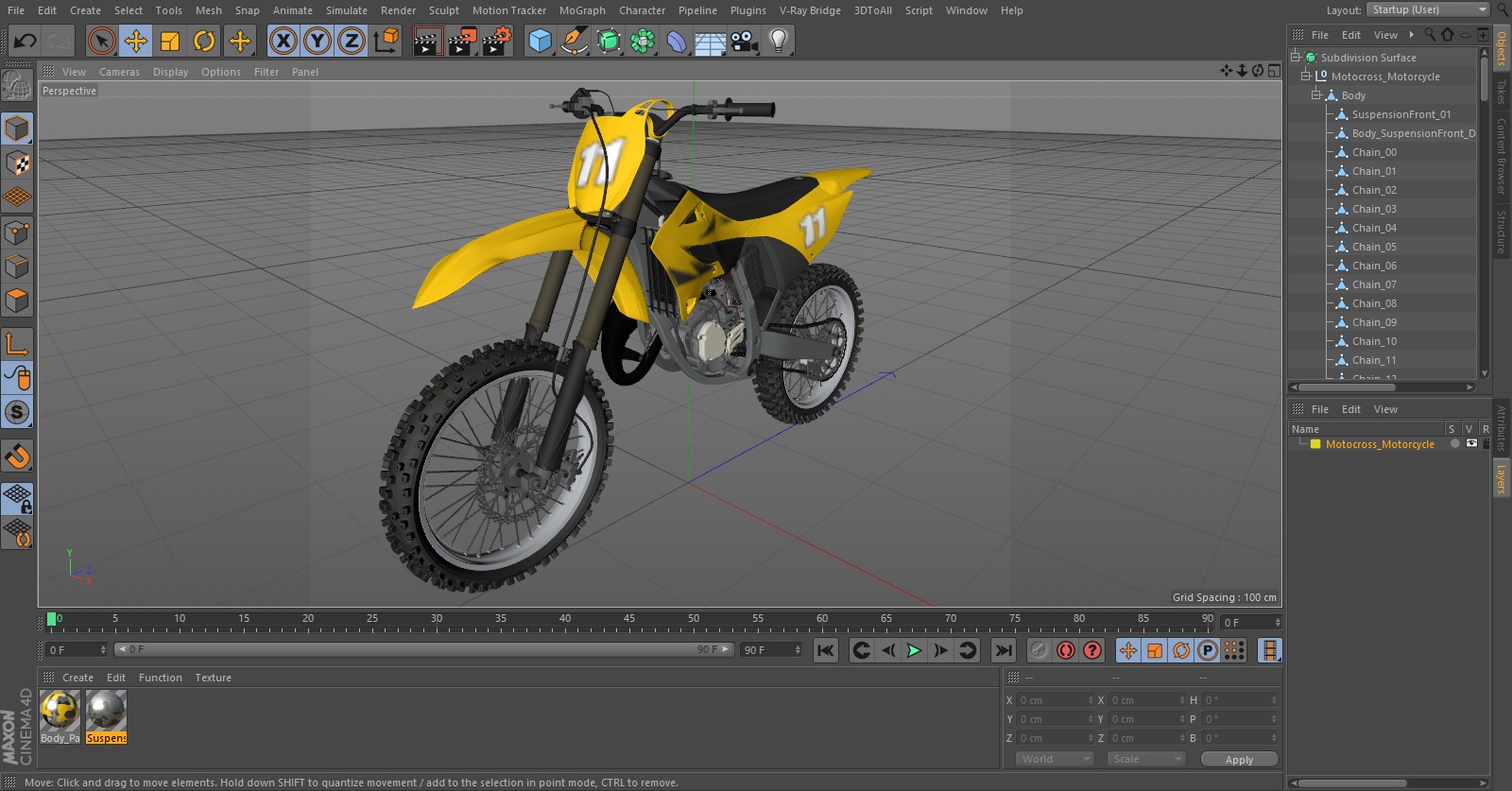The image size is (1512, 791).
Task: Open the Takes side tab
Action: coord(1501,92)
